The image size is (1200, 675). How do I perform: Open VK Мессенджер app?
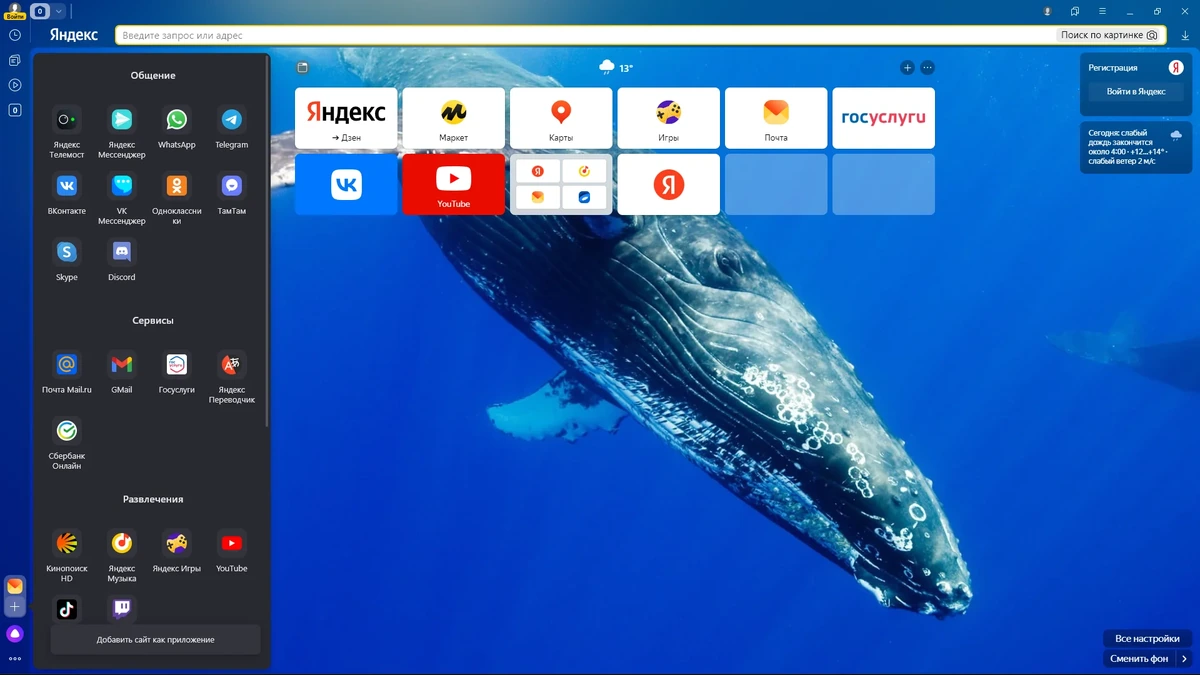pyautogui.click(x=122, y=186)
